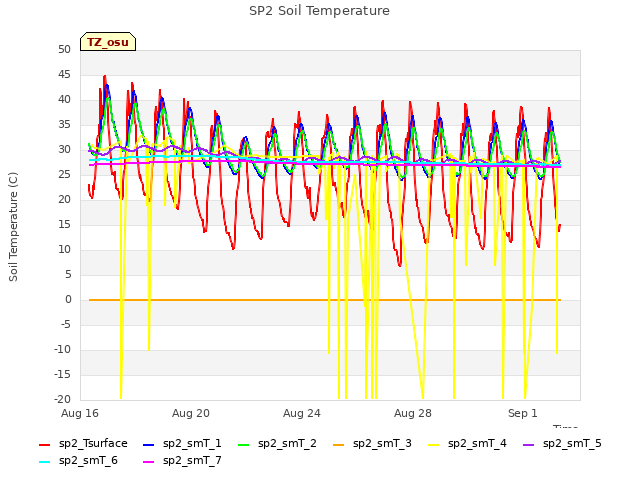Image resolution: width=640 pixels, height=480 pixels.
Task: Click the Aug 28 x-axis tick label
Action: click(x=413, y=413)
